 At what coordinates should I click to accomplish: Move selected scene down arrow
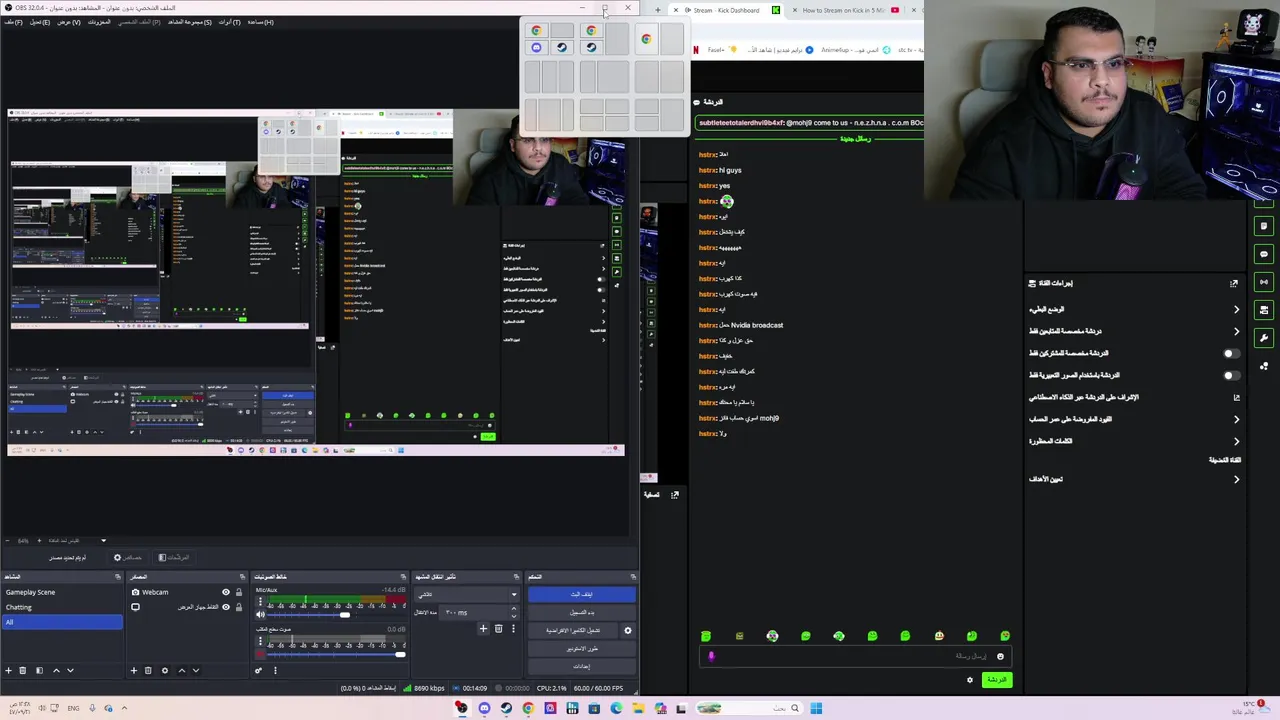[x=70, y=670]
